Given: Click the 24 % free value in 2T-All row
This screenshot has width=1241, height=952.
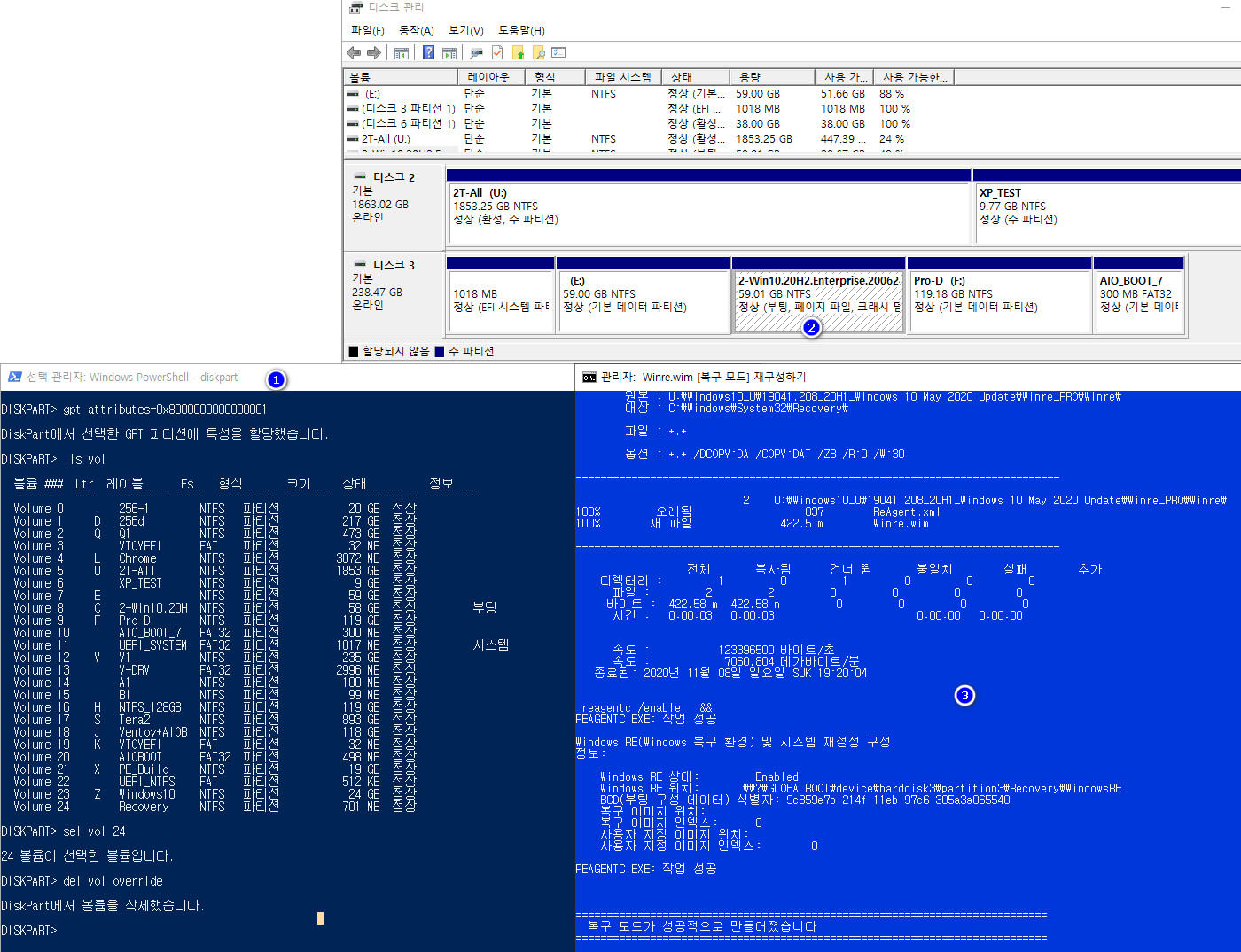Looking at the screenshot, I should tap(892, 139).
